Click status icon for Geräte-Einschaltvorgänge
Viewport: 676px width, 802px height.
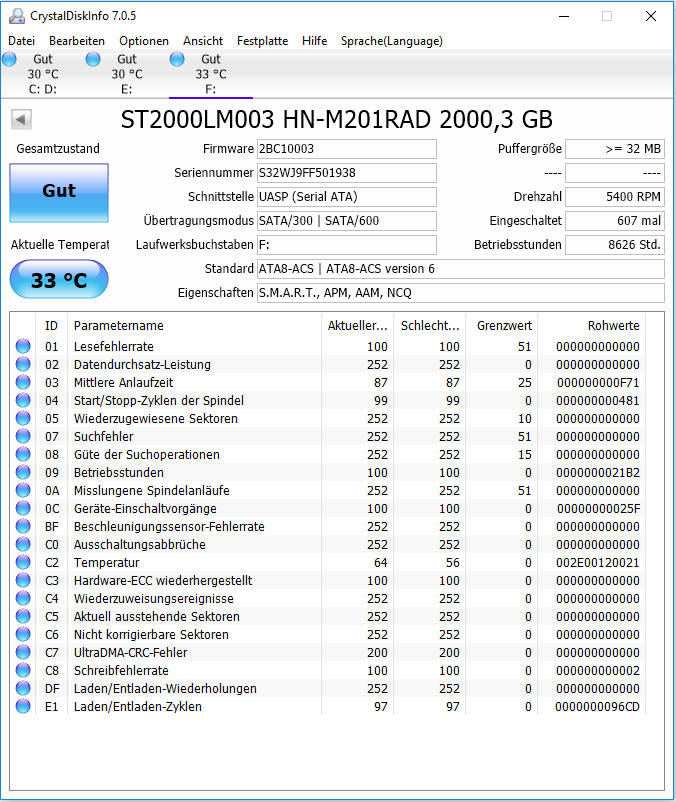(23, 508)
